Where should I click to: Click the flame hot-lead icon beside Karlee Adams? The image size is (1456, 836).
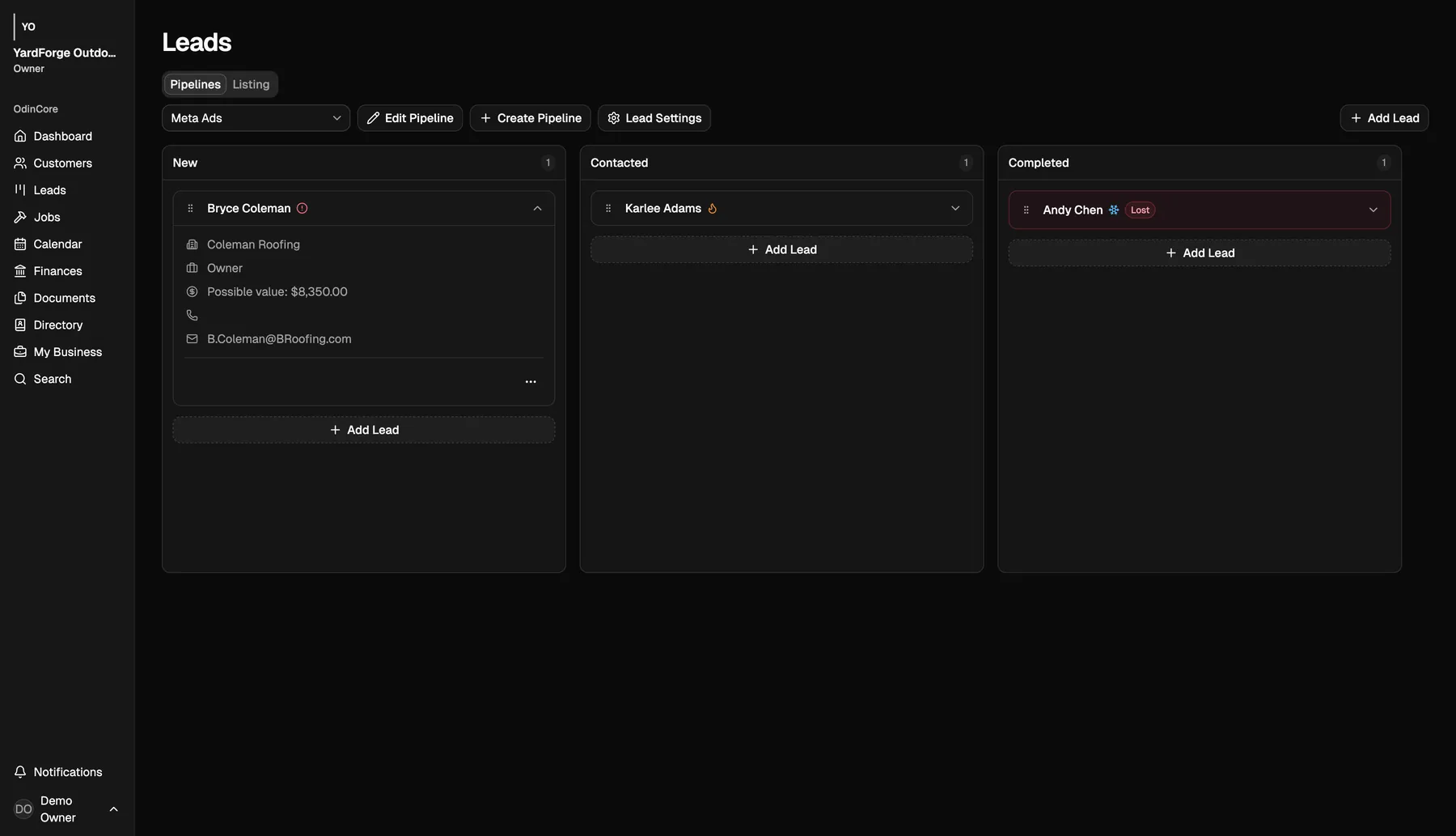[713, 209]
